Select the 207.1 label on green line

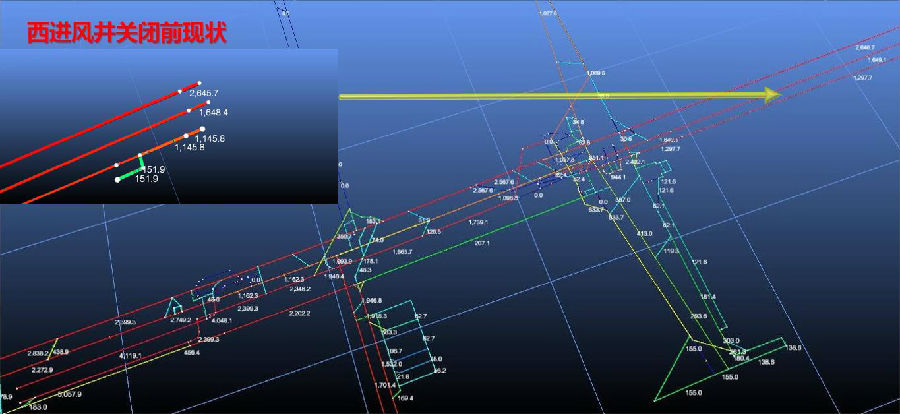(x=481, y=243)
